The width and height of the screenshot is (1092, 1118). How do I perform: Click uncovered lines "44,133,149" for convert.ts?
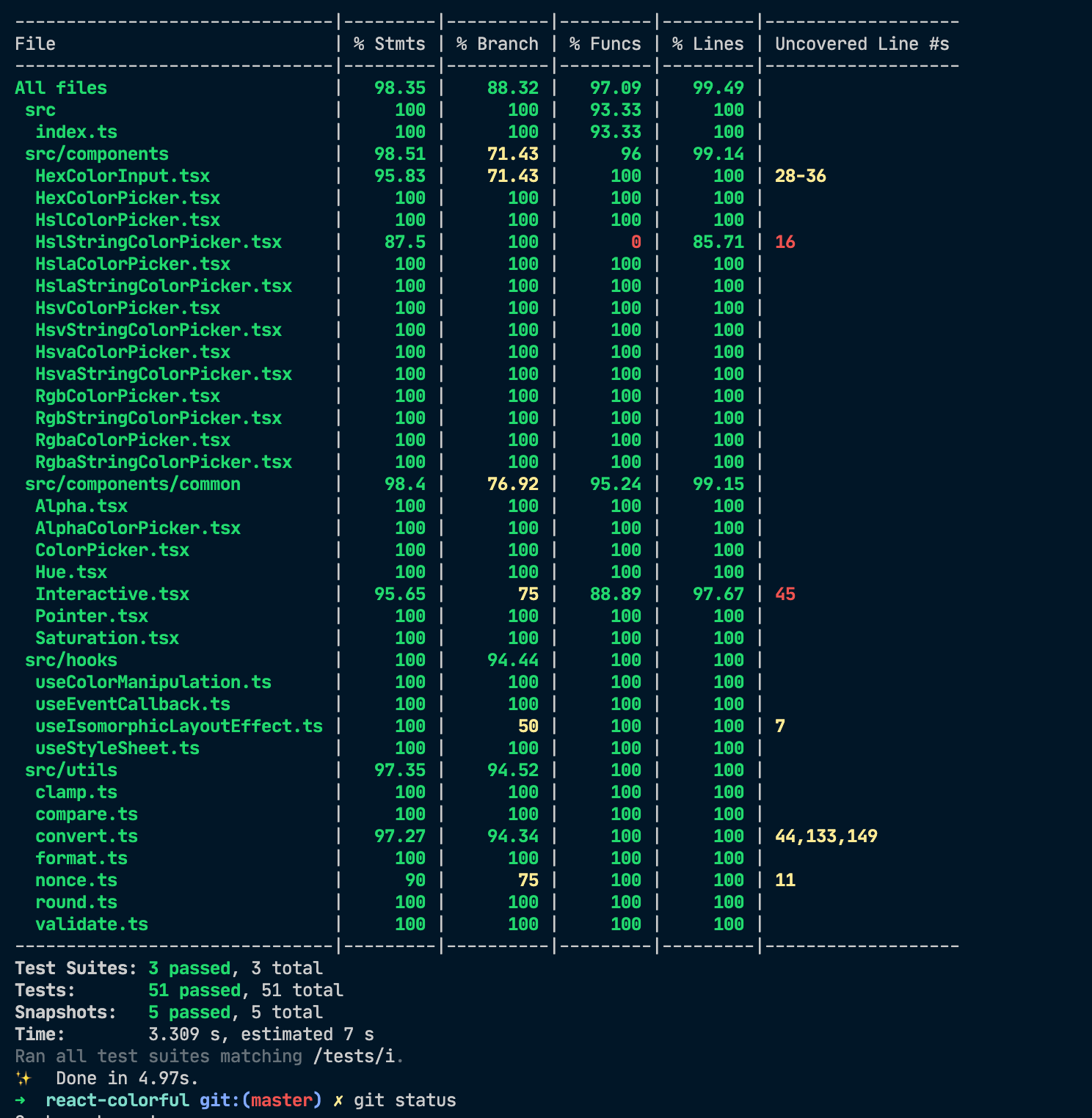(826, 836)
